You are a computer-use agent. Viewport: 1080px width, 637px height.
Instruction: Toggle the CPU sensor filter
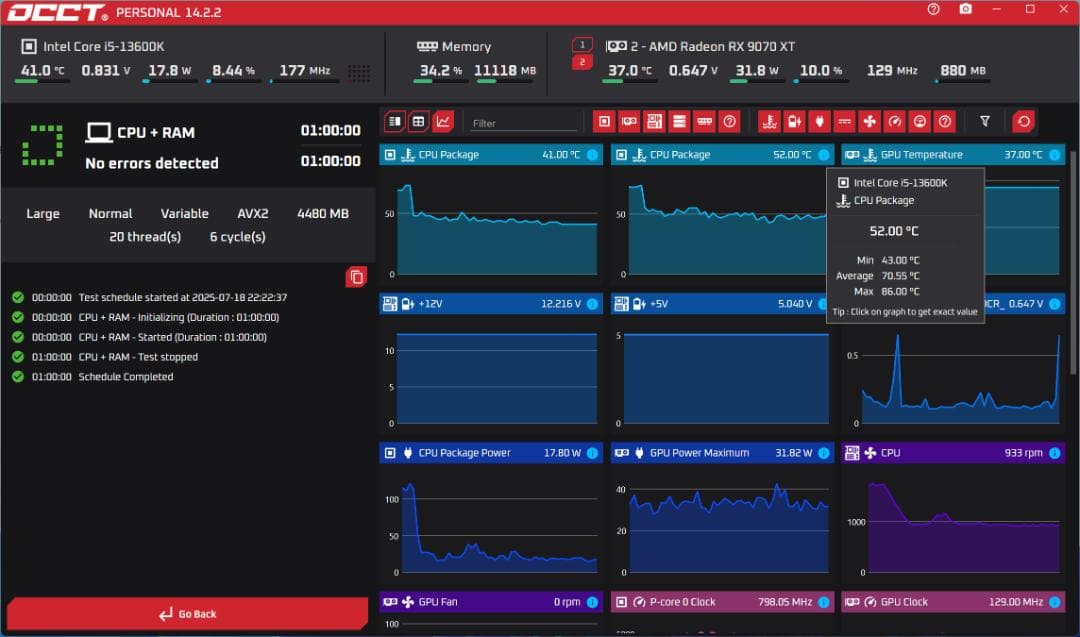click(x=604, y=122)
